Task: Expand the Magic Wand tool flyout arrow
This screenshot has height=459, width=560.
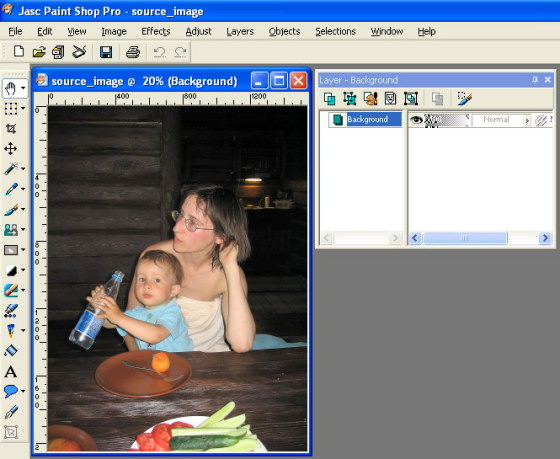Action: tap(23, 169)
